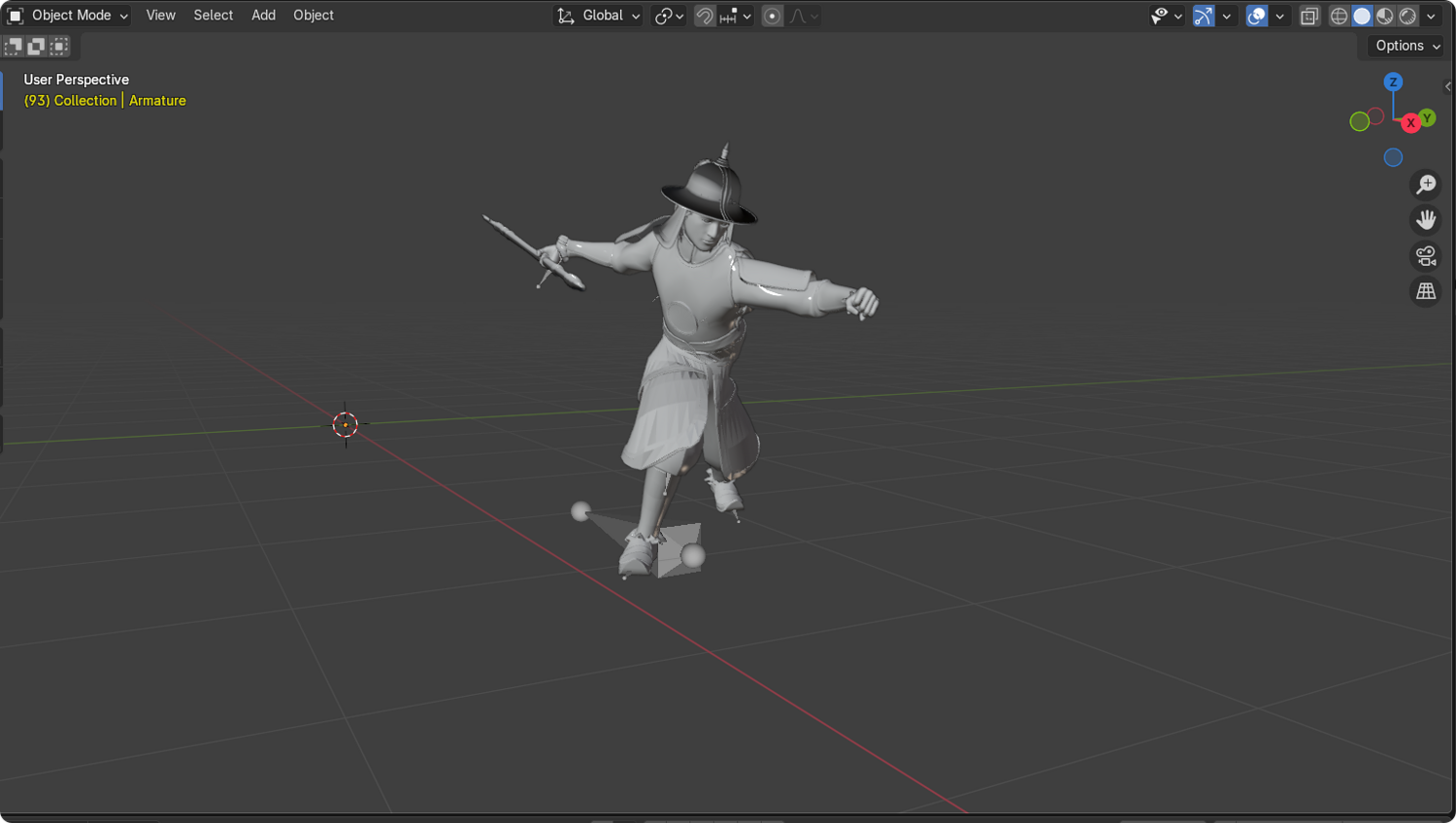Screen dimensions: 1456x823
Task: Click the '(93) Collection | Armature' text
Action: [x=105, y=101]
